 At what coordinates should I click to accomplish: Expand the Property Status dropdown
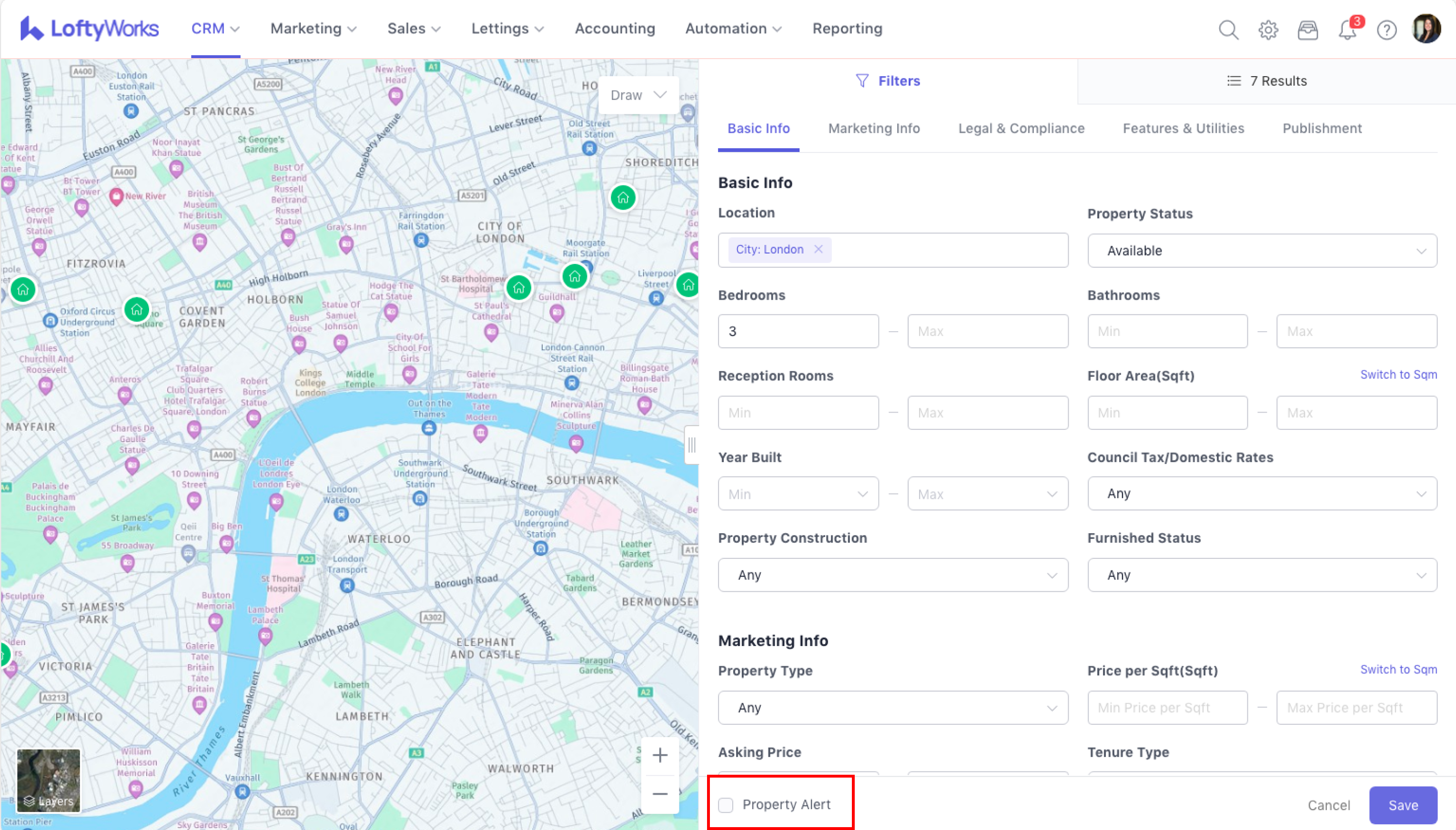[x=1262, y=251]
